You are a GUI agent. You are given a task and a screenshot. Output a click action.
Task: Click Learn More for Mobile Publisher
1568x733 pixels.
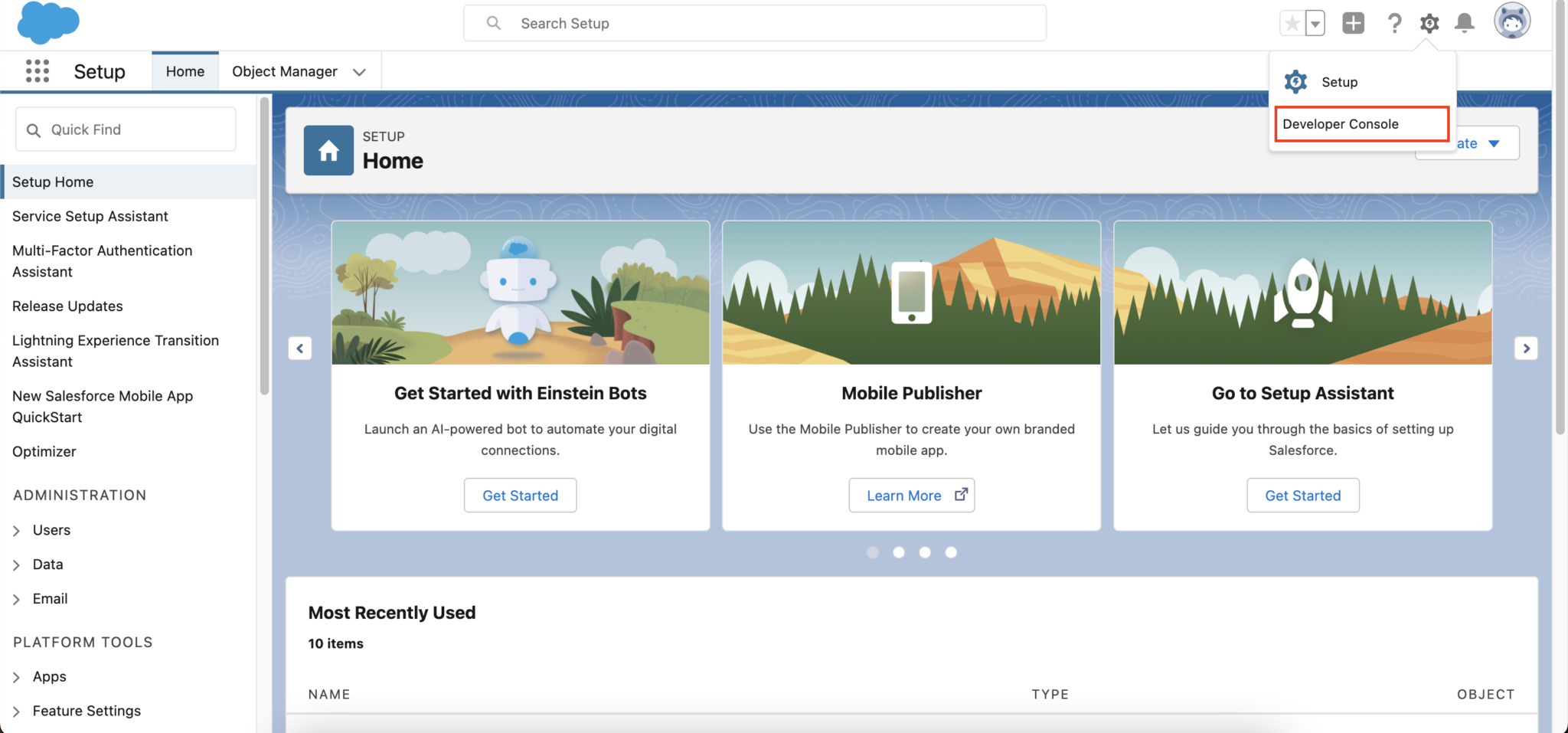pyautogui.click(x=911, y=496)
